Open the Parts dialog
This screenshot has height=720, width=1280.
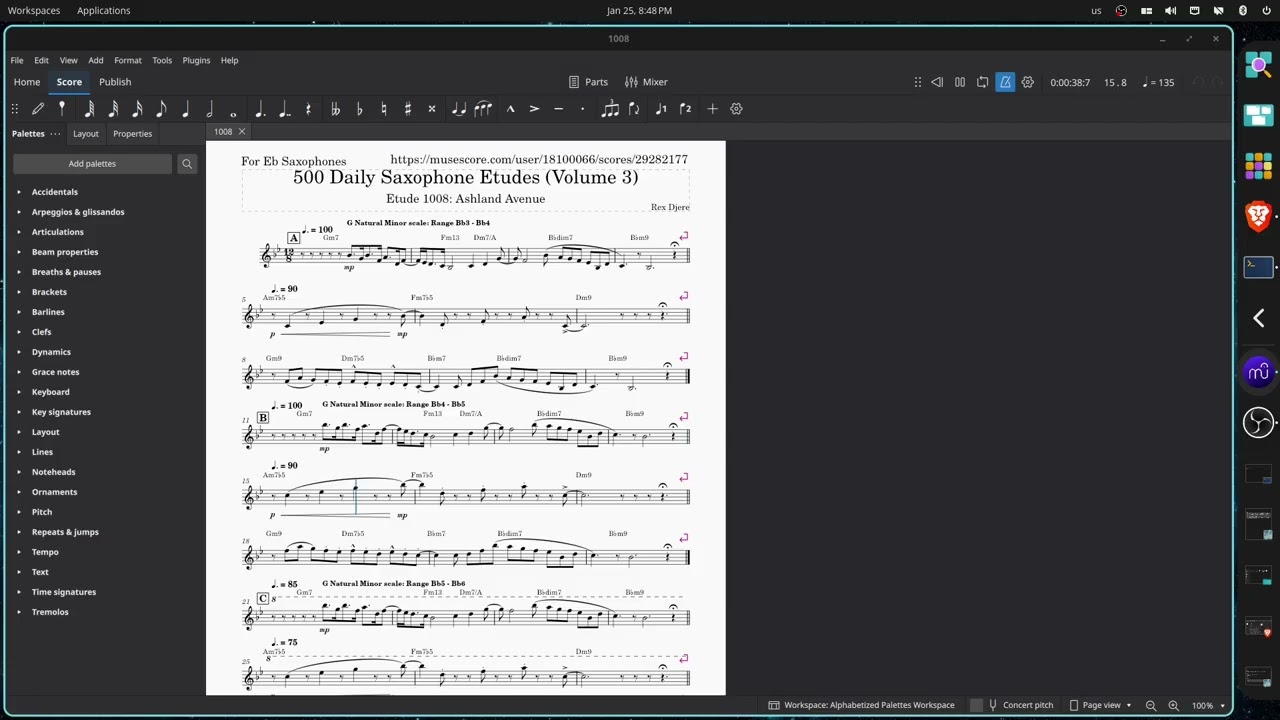click(x=588, y=82)
